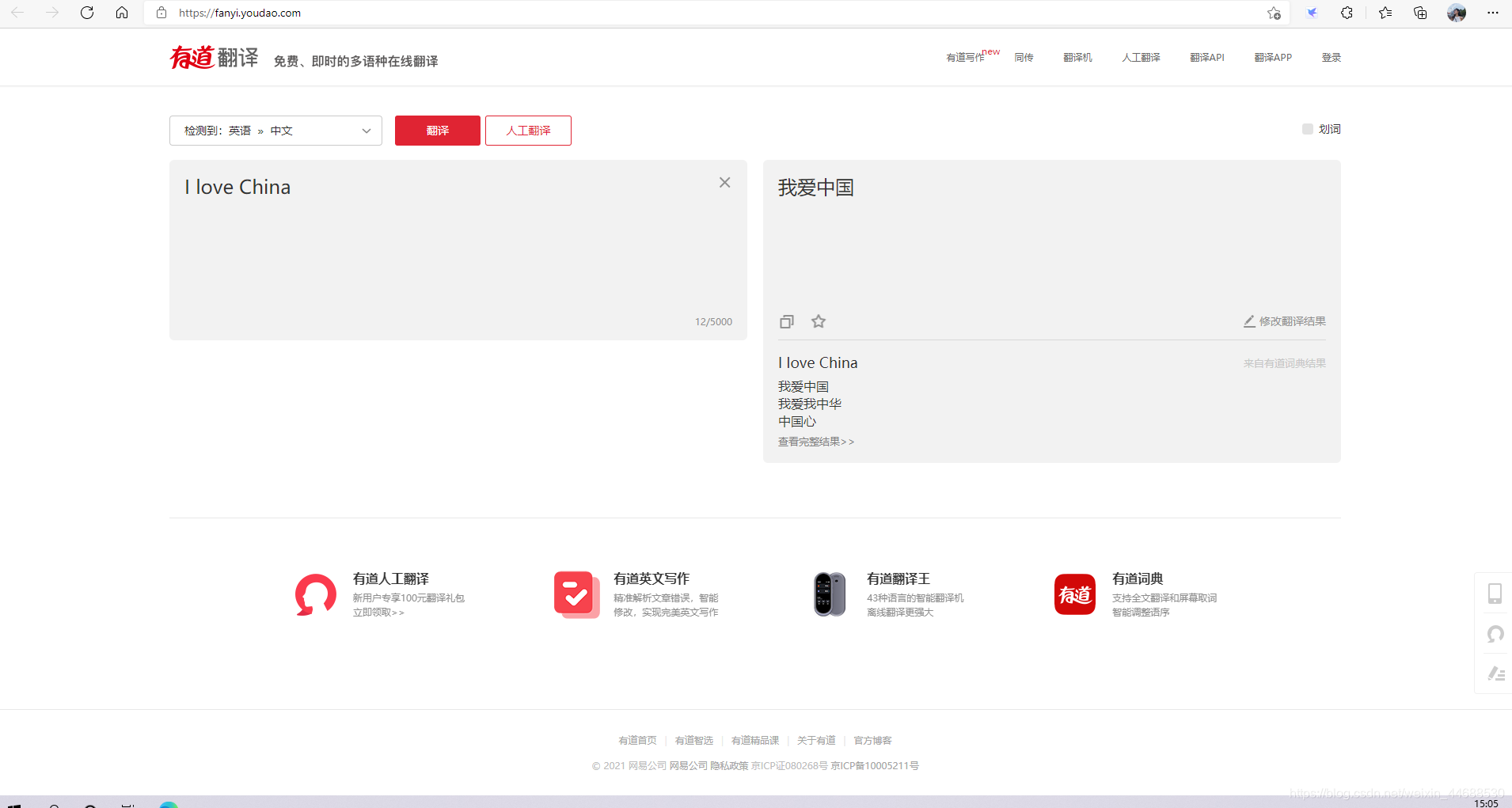Open 翻译APP in the top menu

click(1273, 57)
